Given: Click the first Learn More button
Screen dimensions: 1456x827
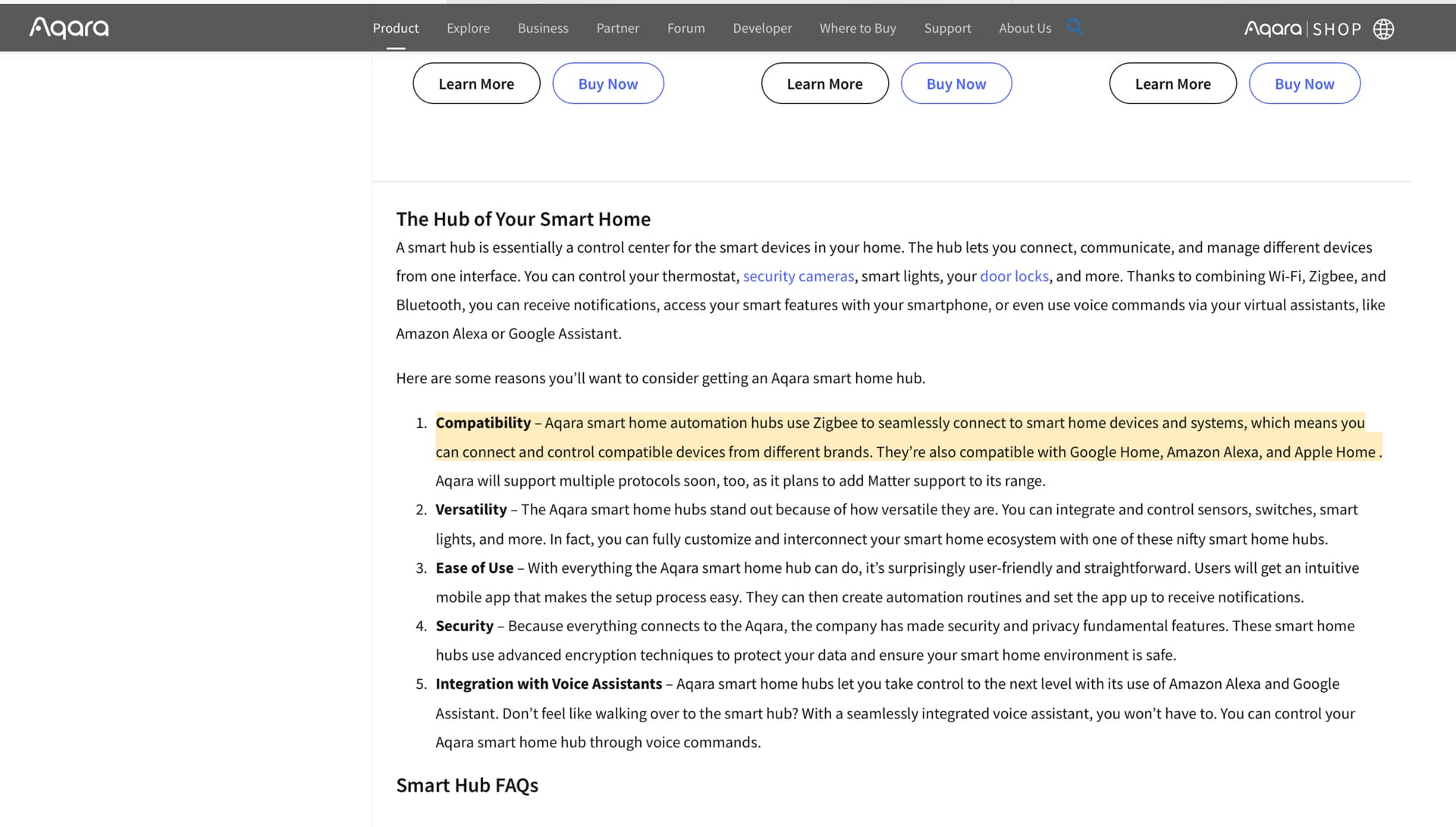Looking at the screenshot, I should [476, 83].
